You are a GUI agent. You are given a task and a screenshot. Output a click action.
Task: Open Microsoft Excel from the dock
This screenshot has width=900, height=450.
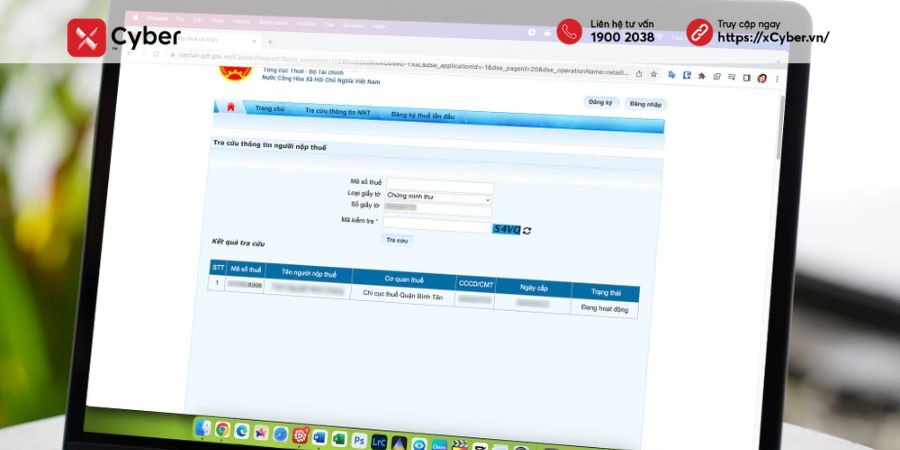(x=339, y=439)
